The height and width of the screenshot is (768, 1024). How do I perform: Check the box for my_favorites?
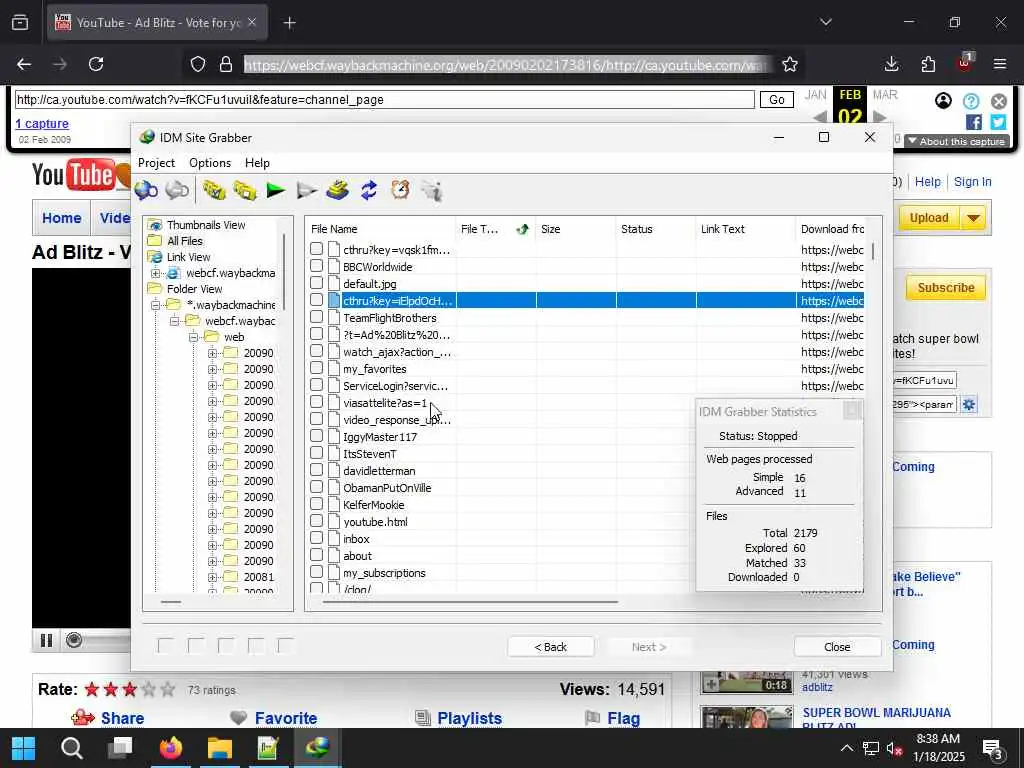[x=317, y=368]
